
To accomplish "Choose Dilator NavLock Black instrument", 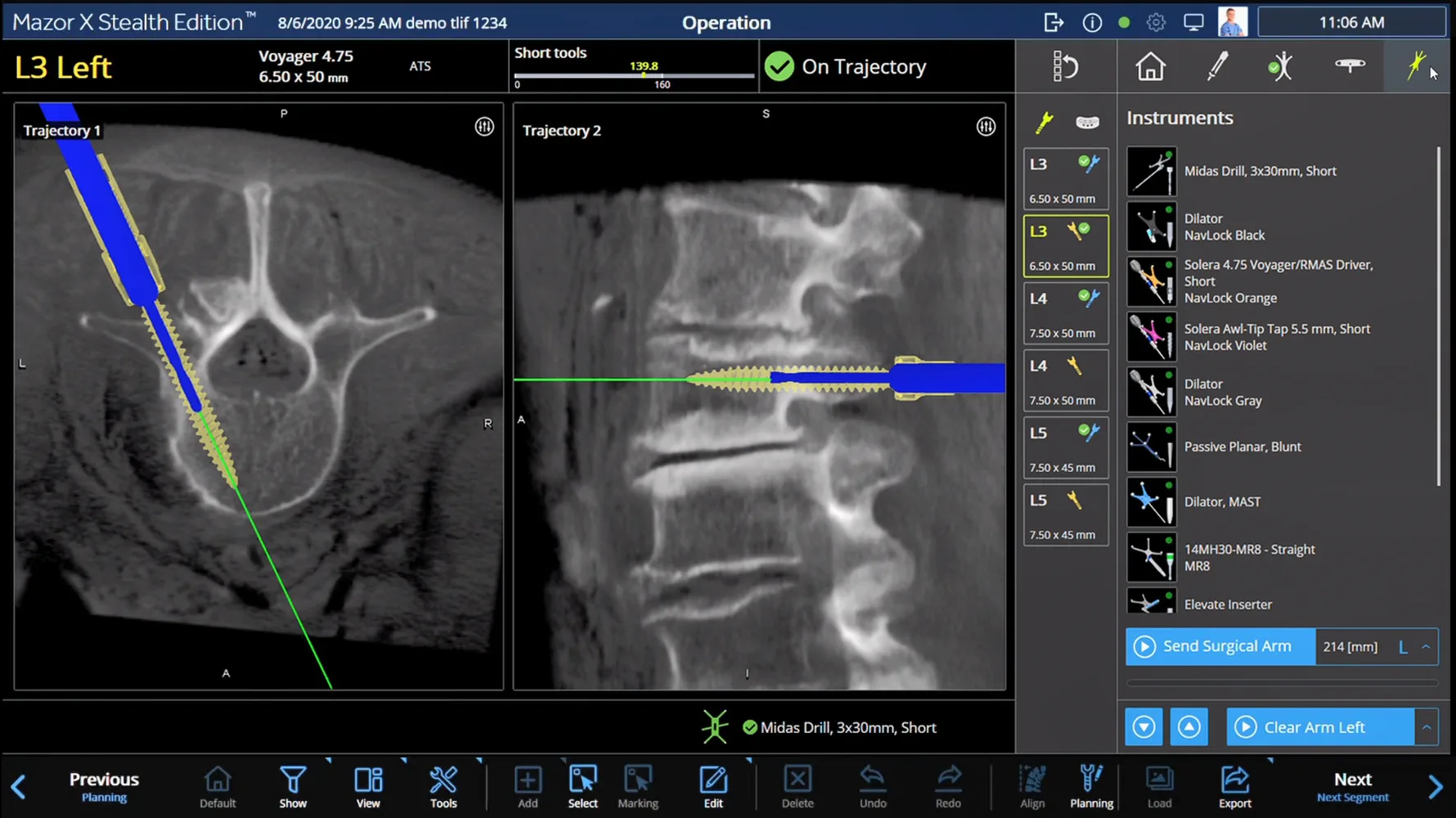I will 1279,227.
